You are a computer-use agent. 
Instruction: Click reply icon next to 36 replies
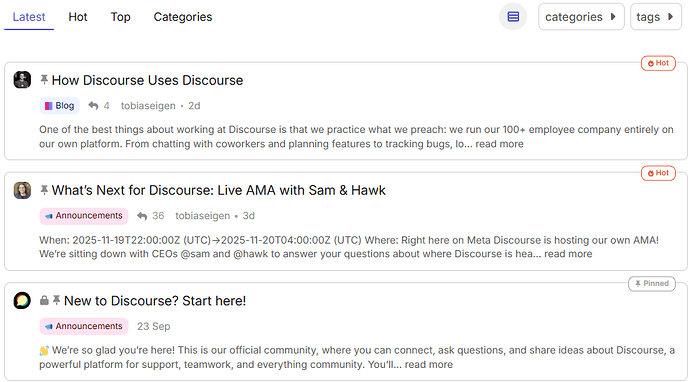point(142,216)
